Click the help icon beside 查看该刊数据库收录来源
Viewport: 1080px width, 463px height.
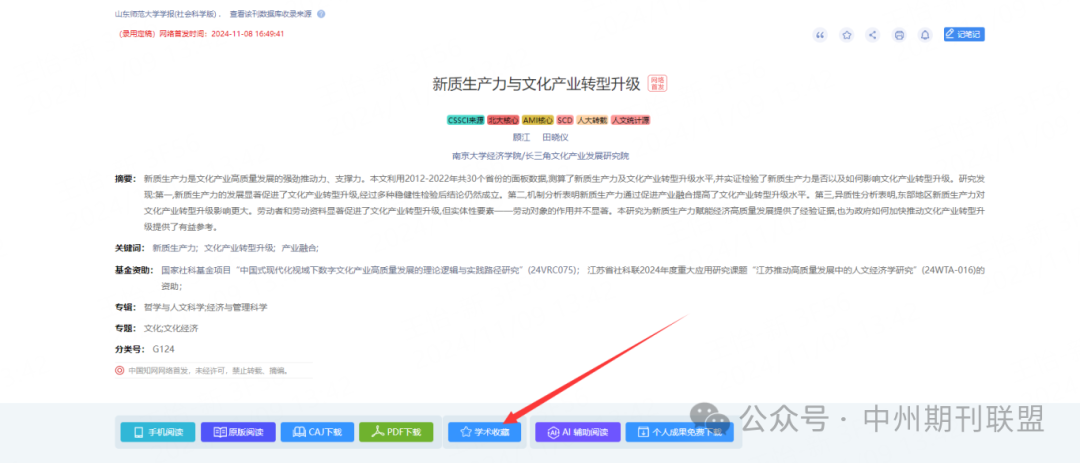tap(321, 14)
